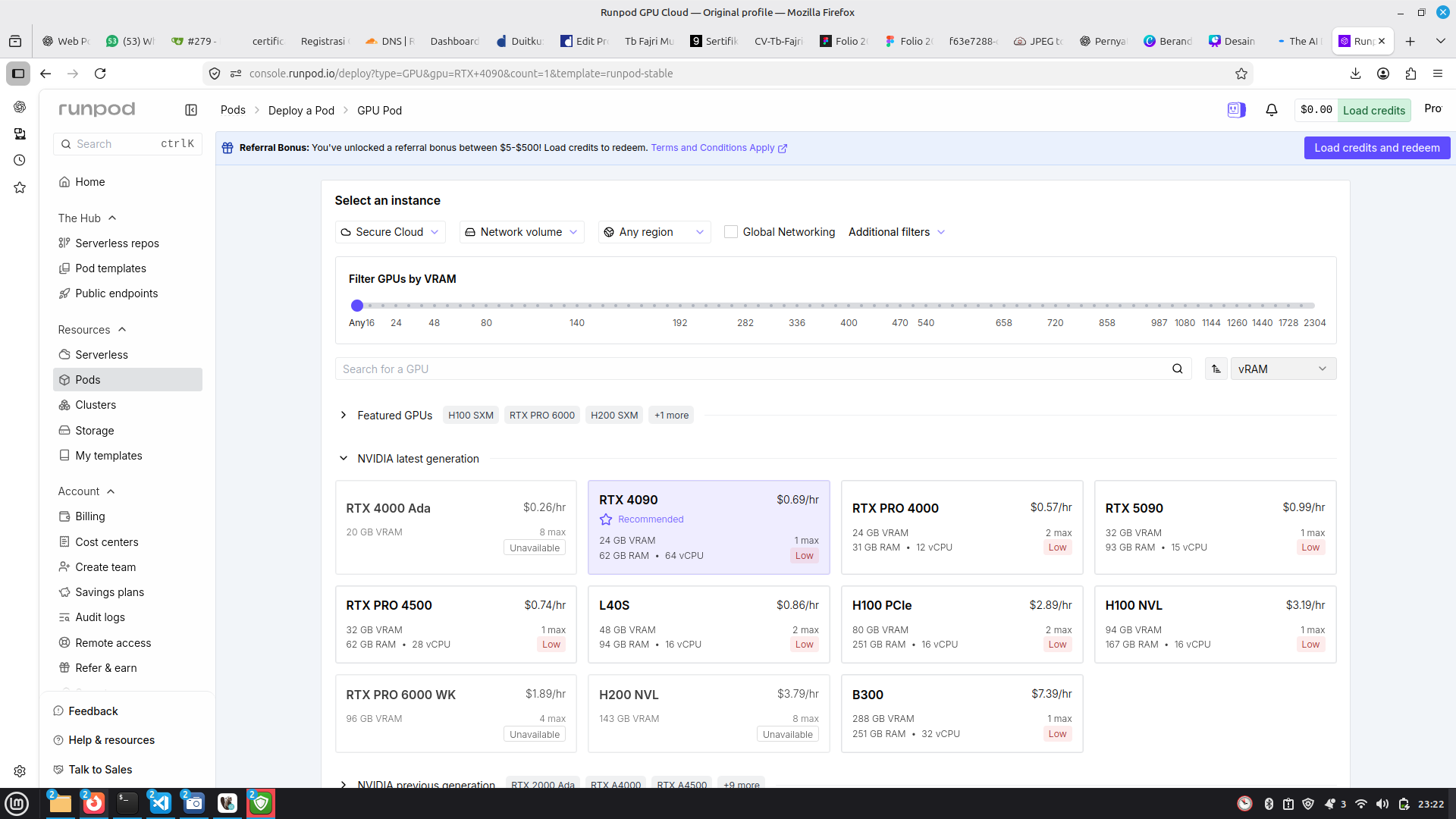Click the green Load credits button
Screen dimensions: 1456x819
1374,110
